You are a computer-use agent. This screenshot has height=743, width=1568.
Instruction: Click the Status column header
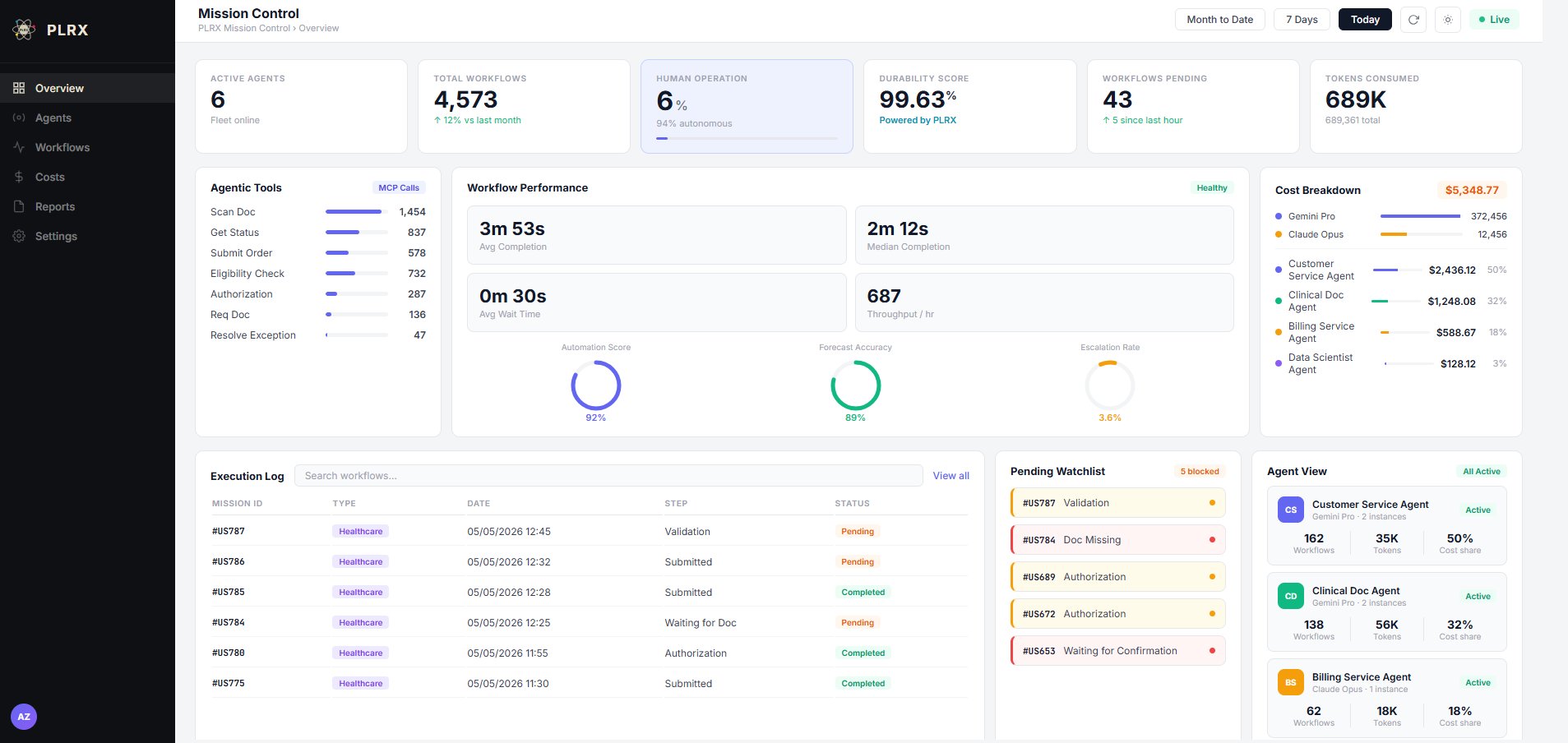click(x=852, y=503)
